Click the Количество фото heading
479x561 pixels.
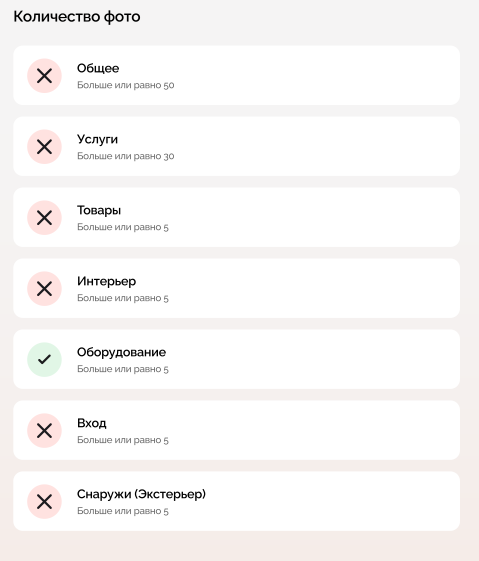(77, 17)
